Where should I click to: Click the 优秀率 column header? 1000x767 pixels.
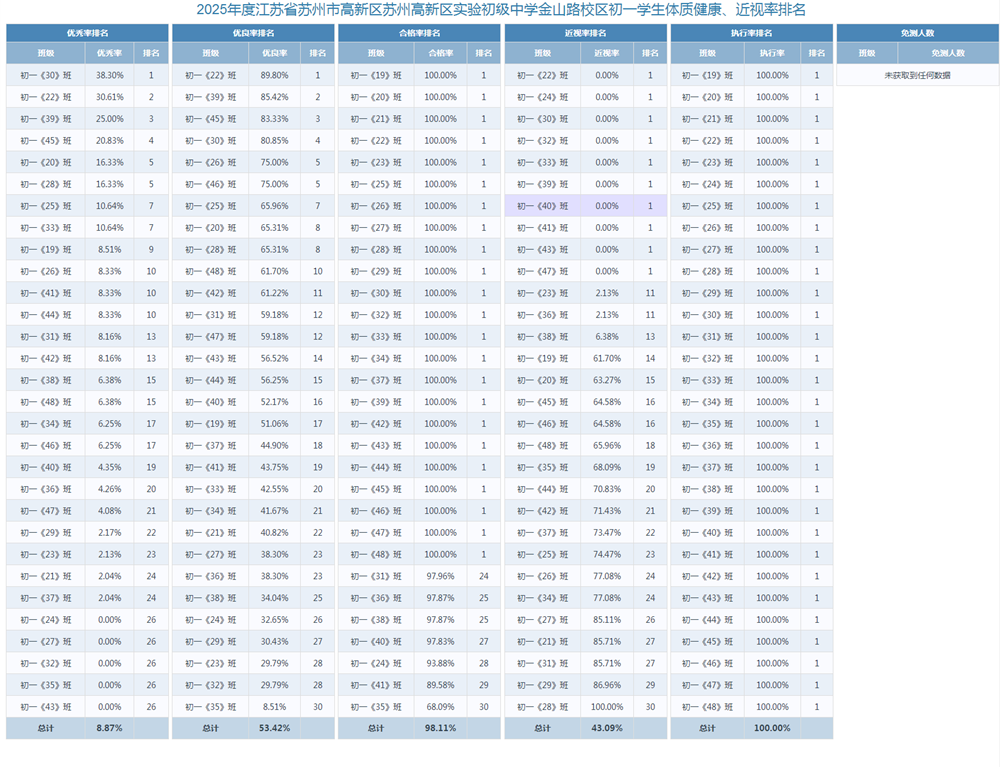(x=110, y=53)
